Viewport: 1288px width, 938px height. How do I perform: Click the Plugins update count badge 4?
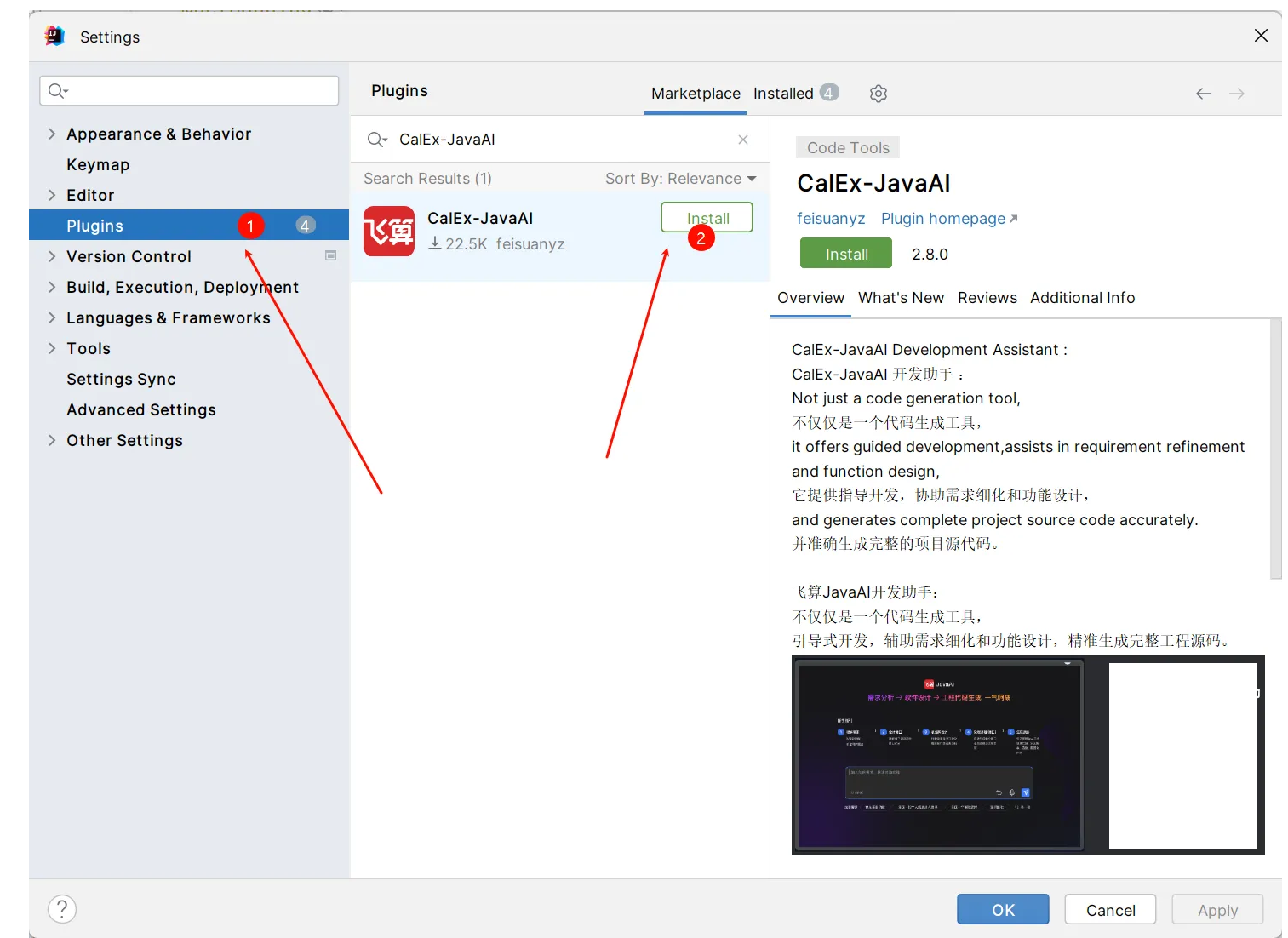tap(306, 225)
